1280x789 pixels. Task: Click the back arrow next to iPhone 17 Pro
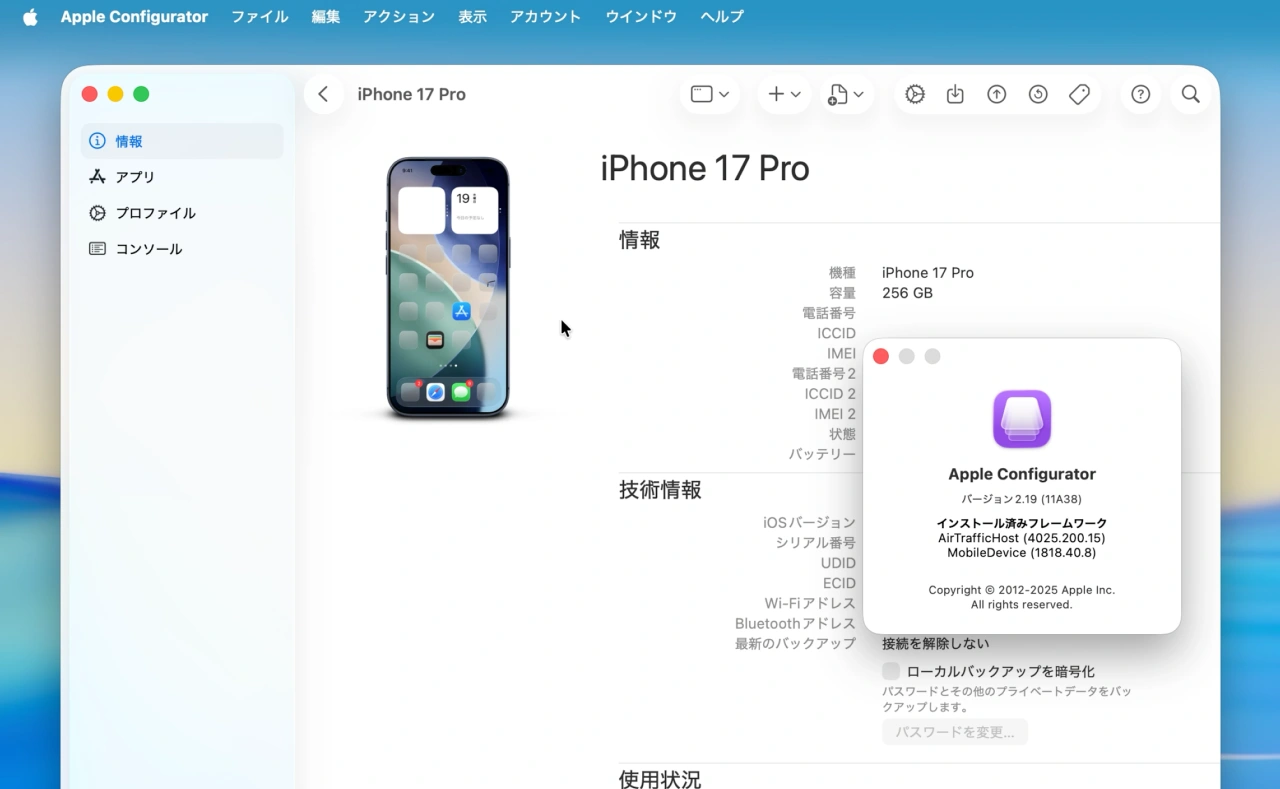pos(323,93)
